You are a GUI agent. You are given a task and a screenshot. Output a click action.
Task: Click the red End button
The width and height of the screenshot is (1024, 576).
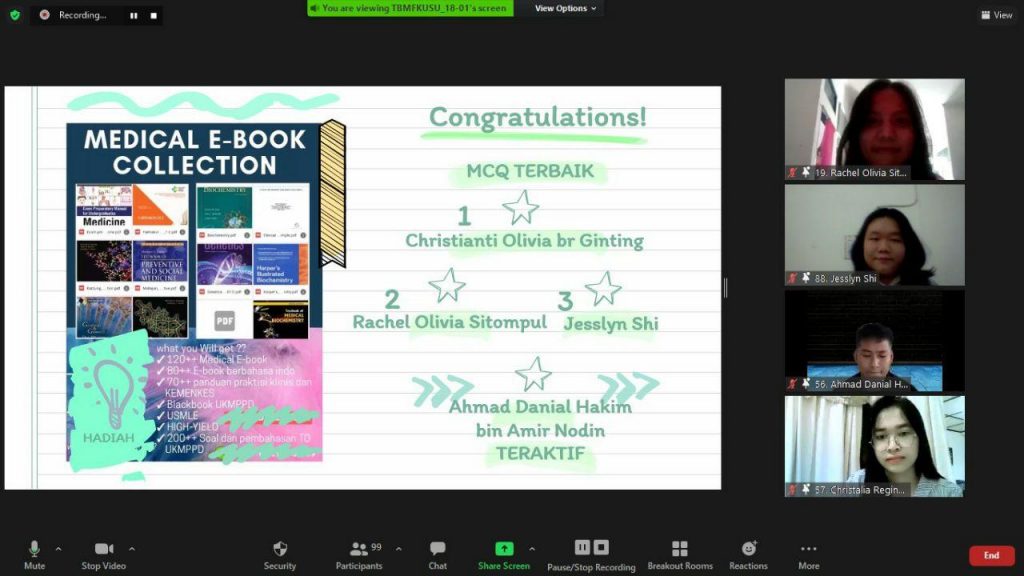point(991,555)
